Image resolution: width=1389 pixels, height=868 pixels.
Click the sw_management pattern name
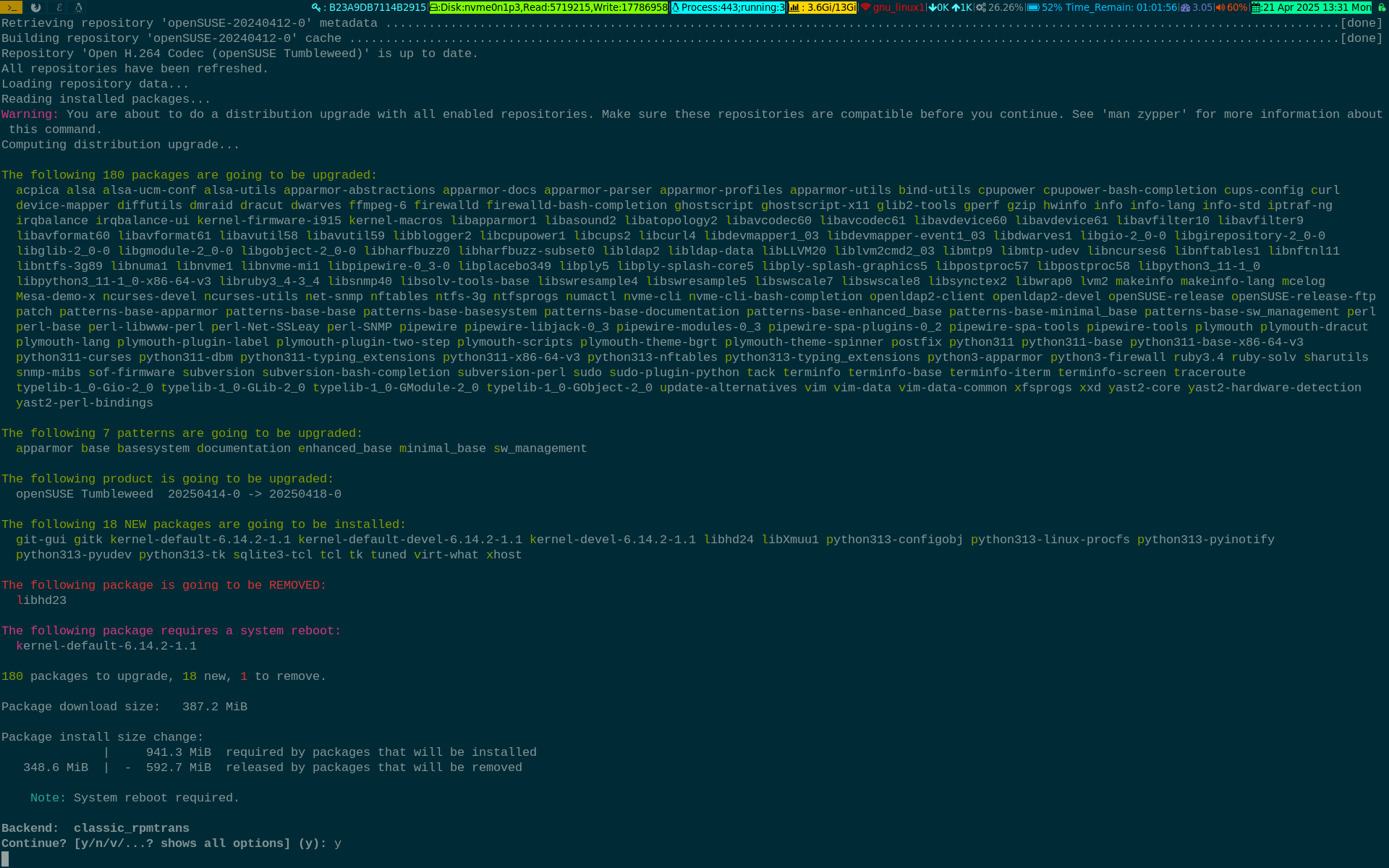540,448
